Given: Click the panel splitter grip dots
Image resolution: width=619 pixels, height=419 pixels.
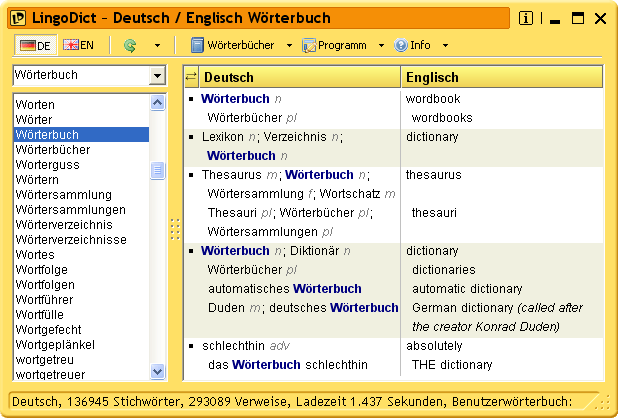Looking at the screenshot, I should click(175, 229).
